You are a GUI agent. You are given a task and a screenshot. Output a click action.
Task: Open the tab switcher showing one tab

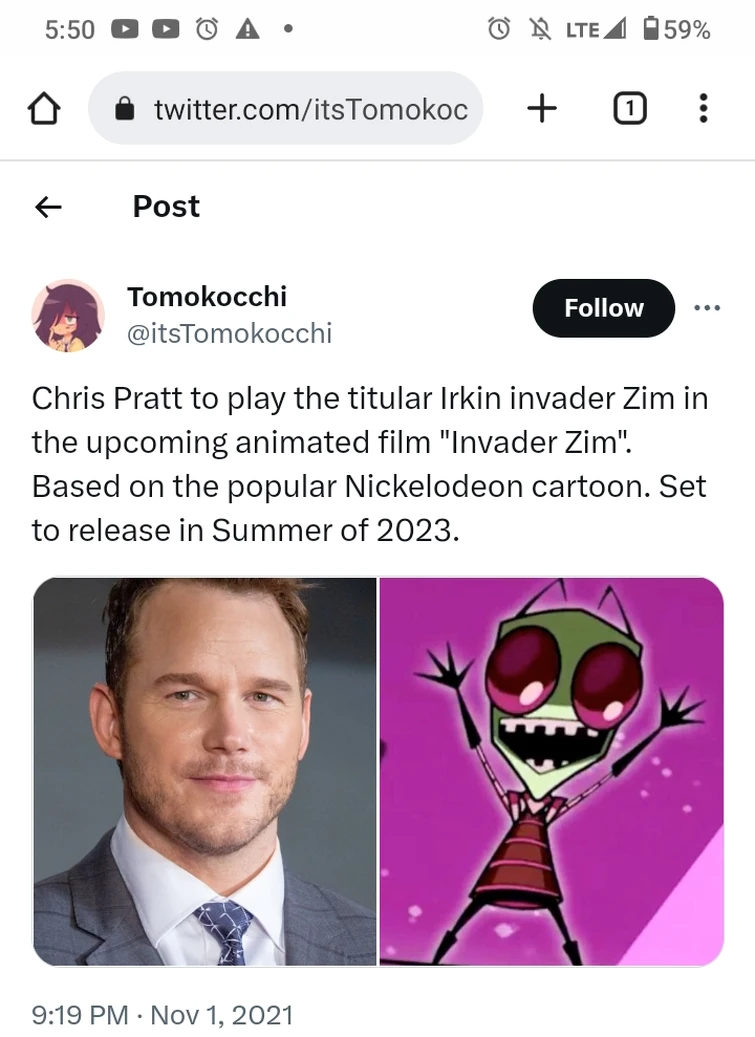click(629, 108)
